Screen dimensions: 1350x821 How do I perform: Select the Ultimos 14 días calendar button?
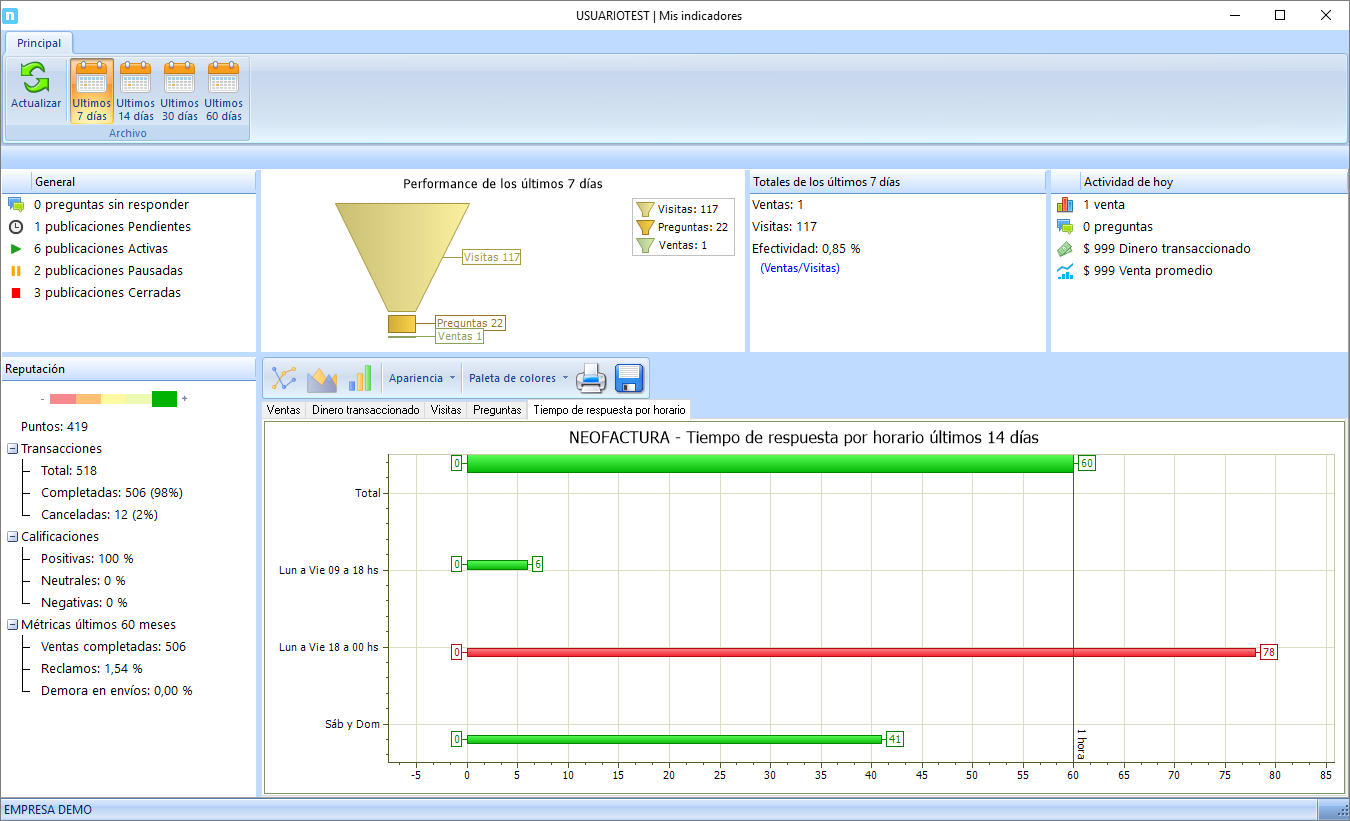[x=135, y=91]
